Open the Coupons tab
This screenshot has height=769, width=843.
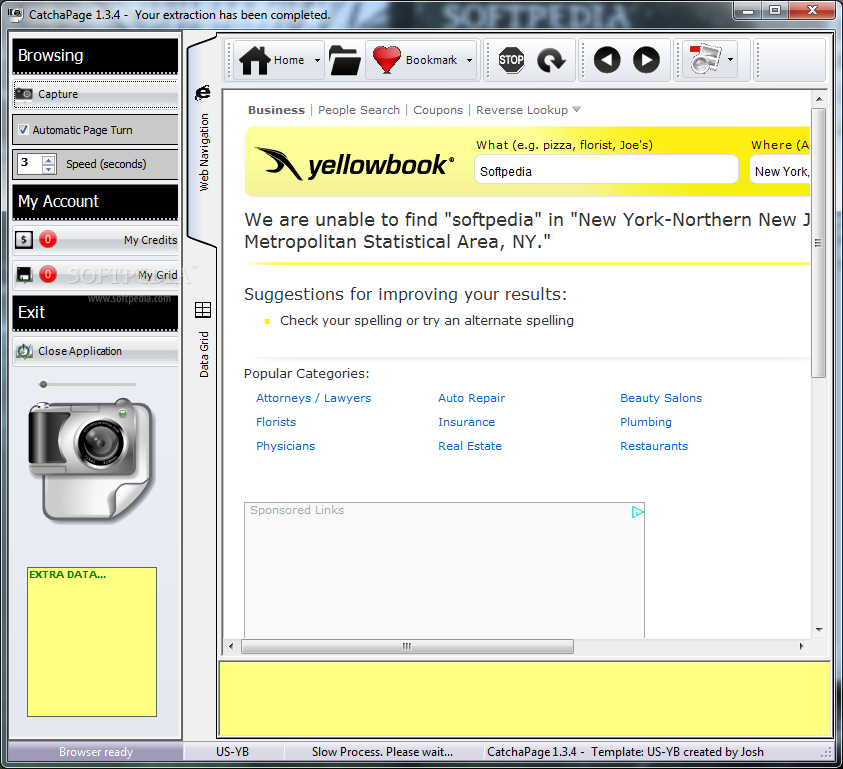click(x=438, y=110)
